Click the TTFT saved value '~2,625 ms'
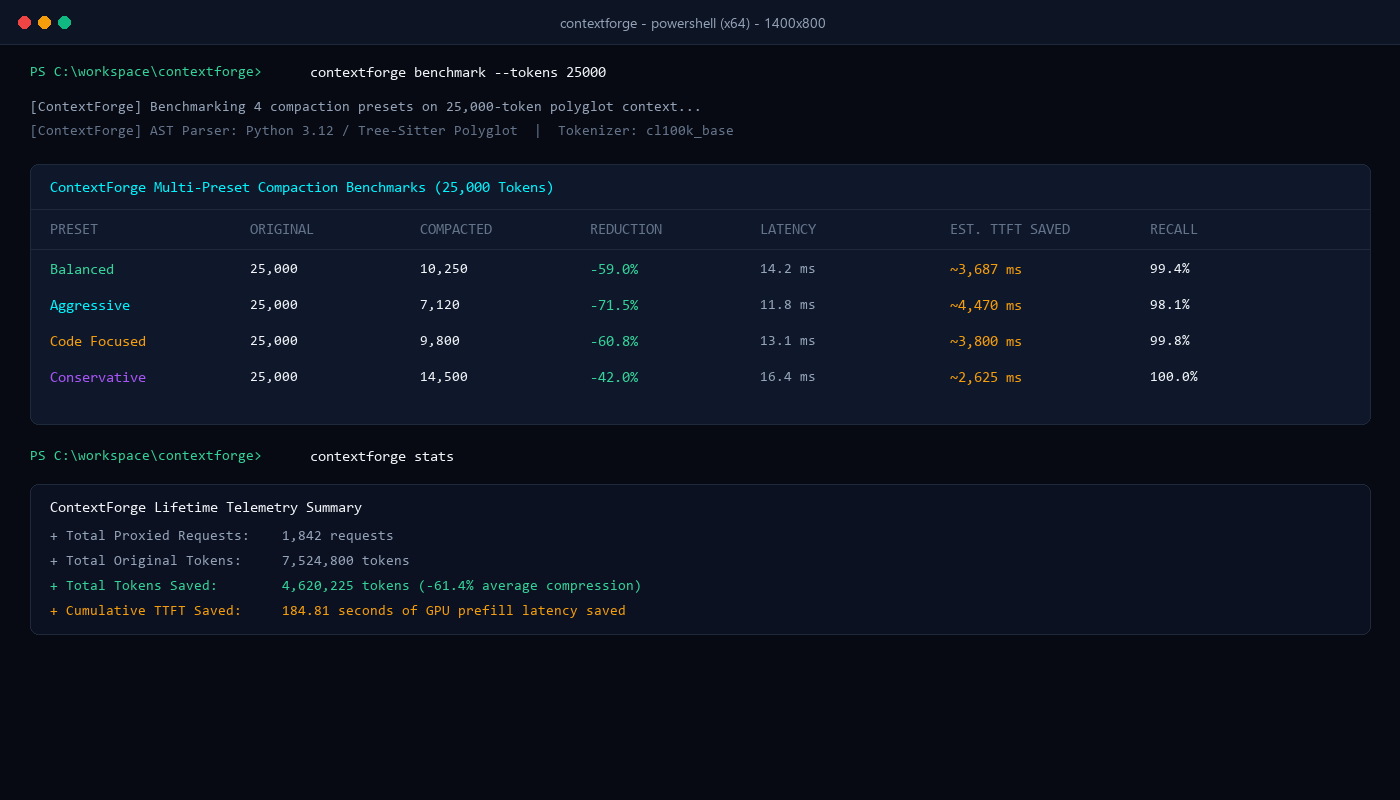The image size is (1400, 800). tap(986, 377)
